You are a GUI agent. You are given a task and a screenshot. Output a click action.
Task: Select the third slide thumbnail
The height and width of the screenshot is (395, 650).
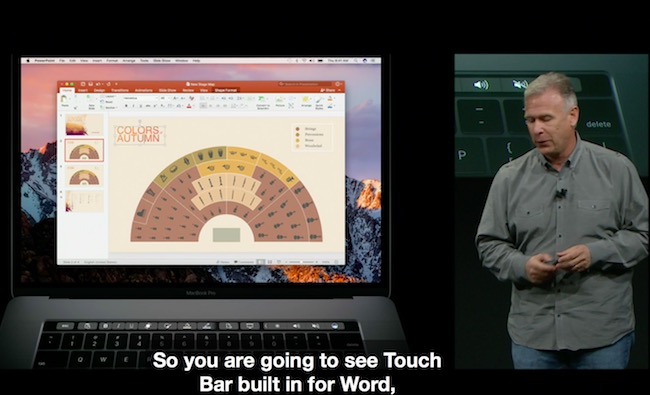click(x=84, y=177)
